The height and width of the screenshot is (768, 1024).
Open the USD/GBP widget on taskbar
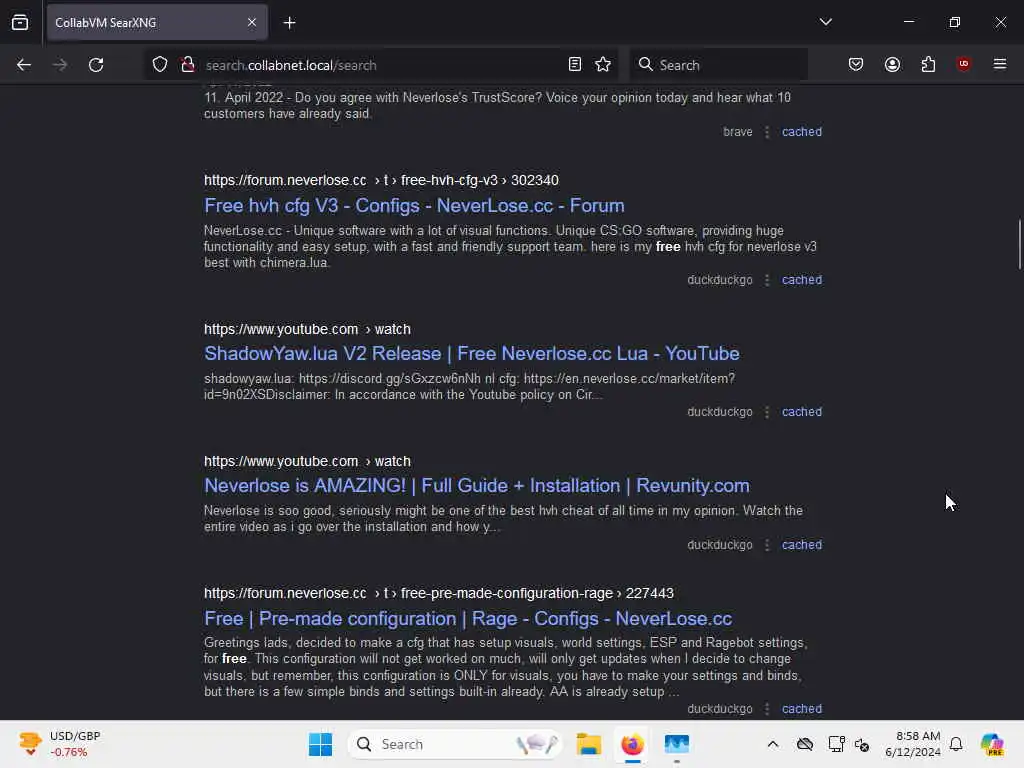point(59,744)
